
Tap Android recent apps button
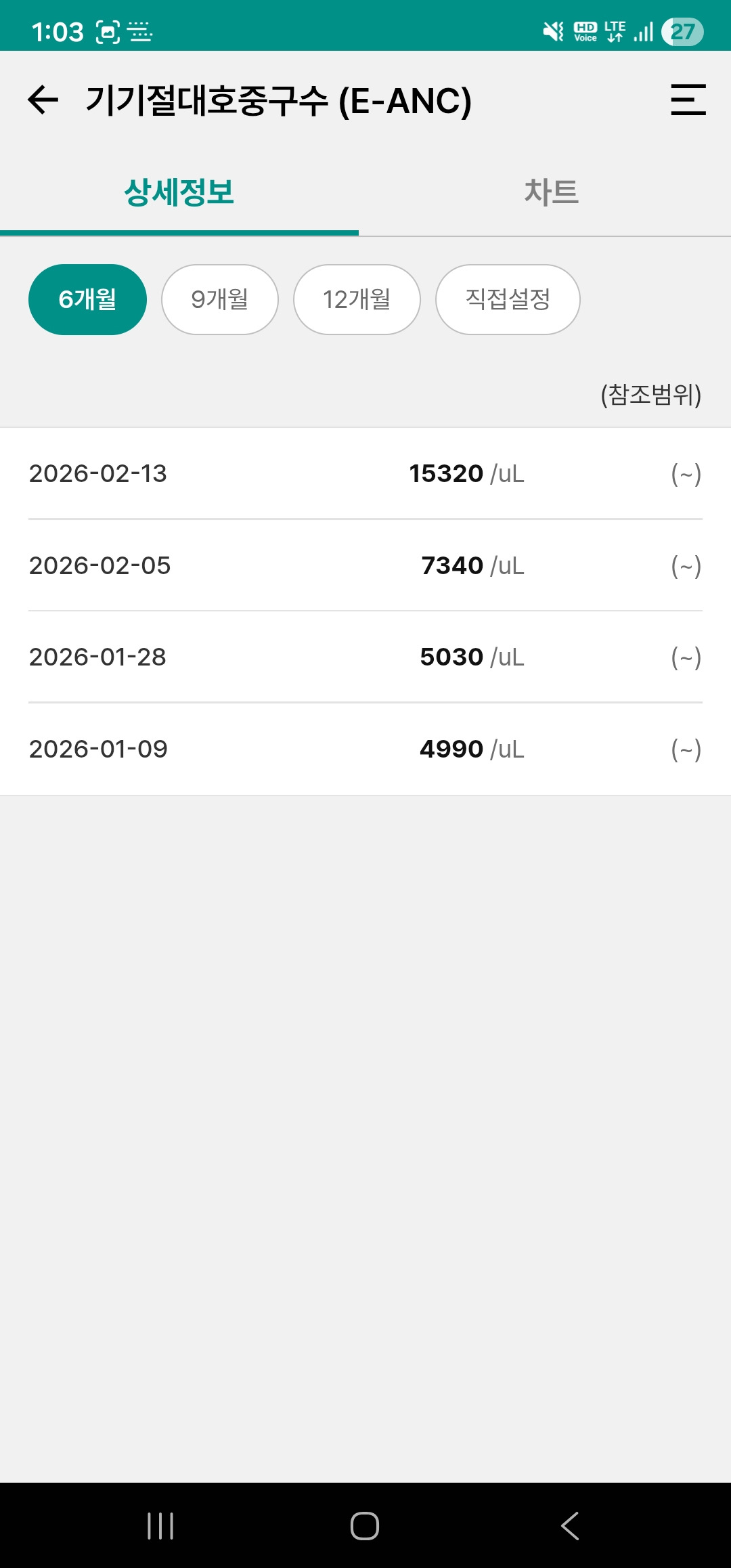click(x=160, y=1526)
